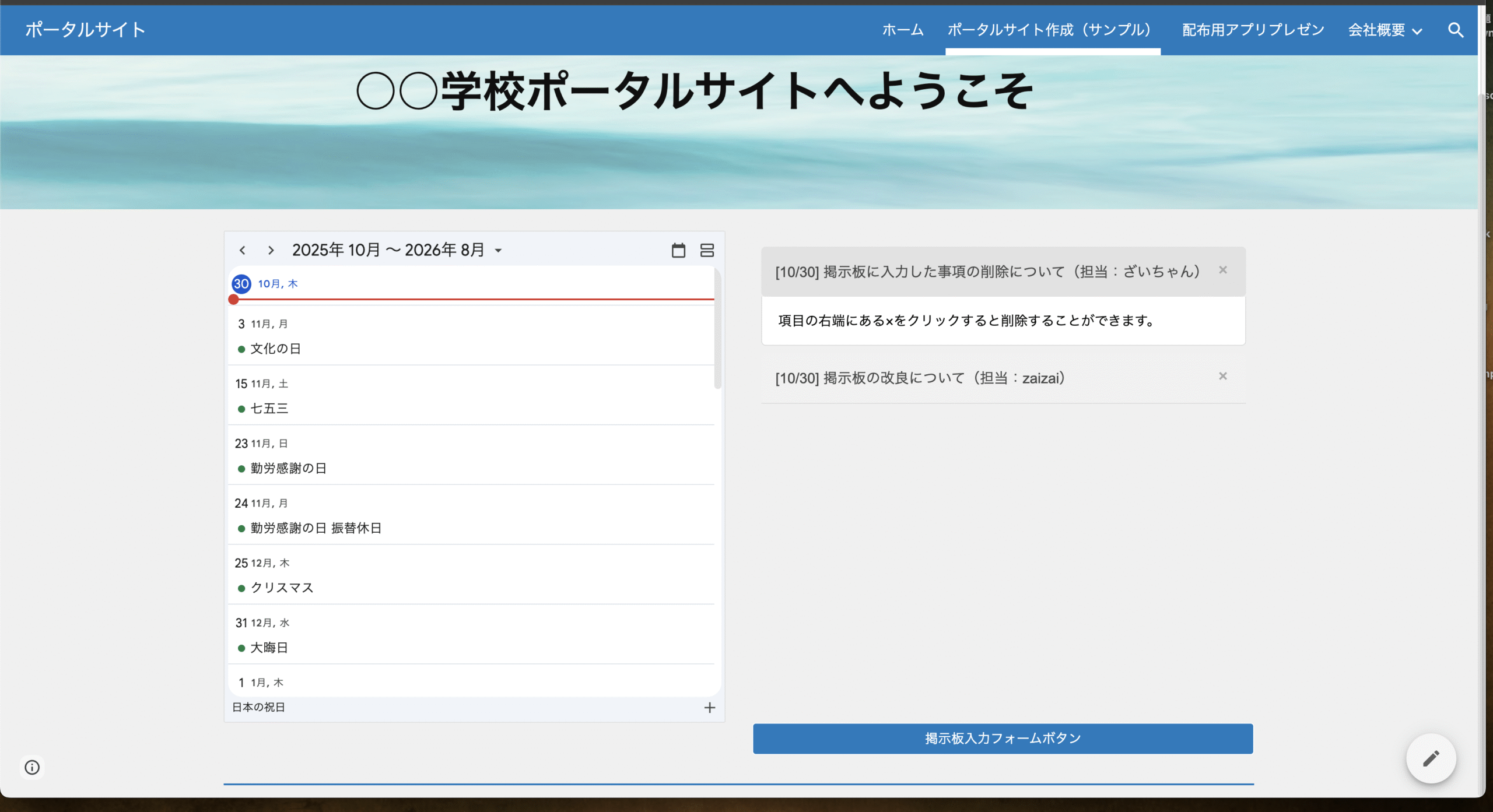Expand the 会社概要 menu chevron
The width and height of the screenshot is (1493, 812).
pos(1416,30)
